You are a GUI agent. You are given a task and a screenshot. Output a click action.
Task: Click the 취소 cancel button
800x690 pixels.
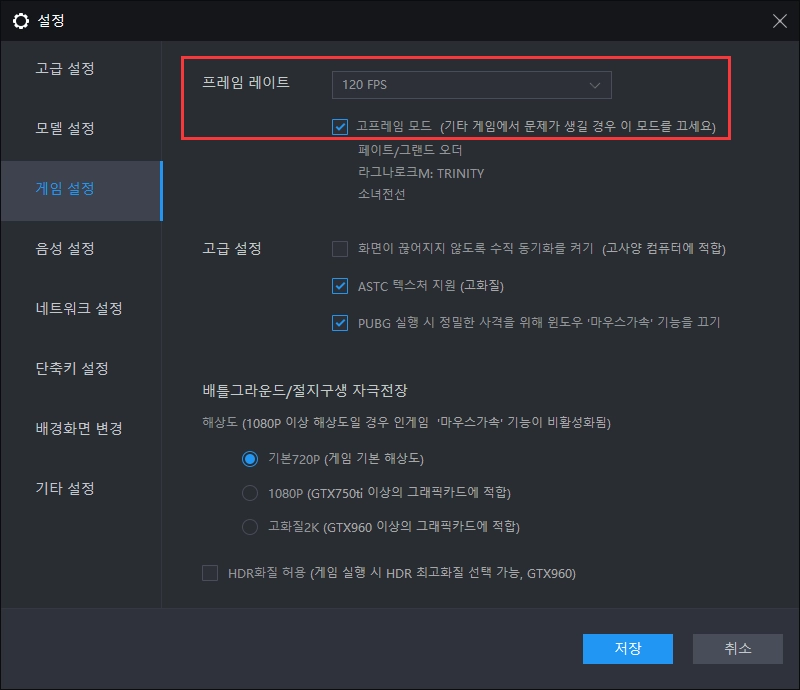tap(737, 649)
